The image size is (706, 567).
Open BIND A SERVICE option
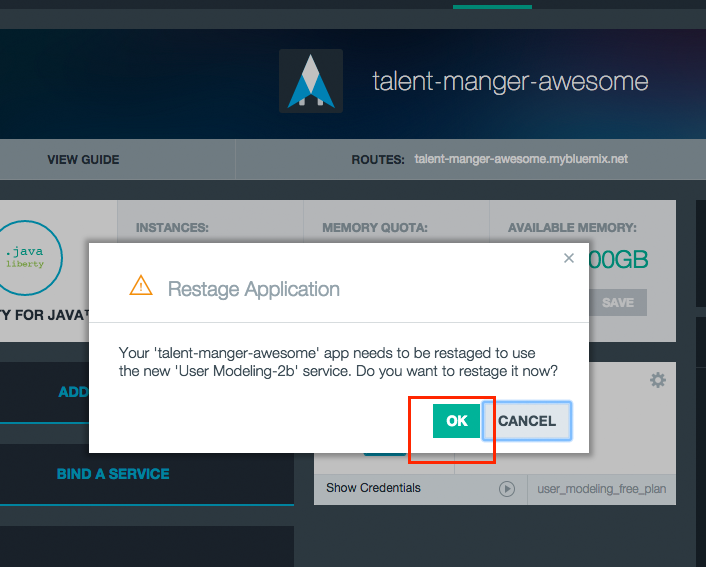point(113,474)
